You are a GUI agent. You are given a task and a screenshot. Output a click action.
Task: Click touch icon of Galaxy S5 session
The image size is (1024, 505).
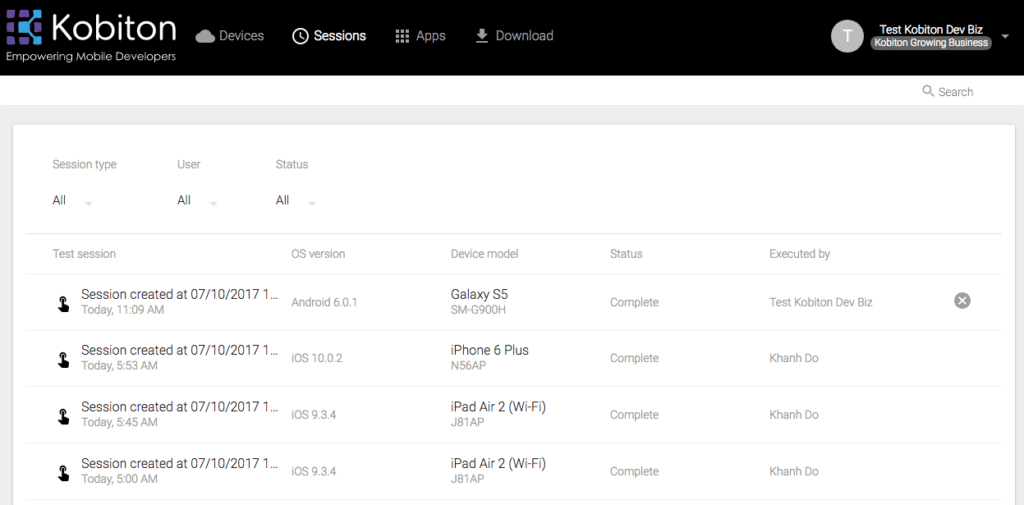(x=63, y=303)
